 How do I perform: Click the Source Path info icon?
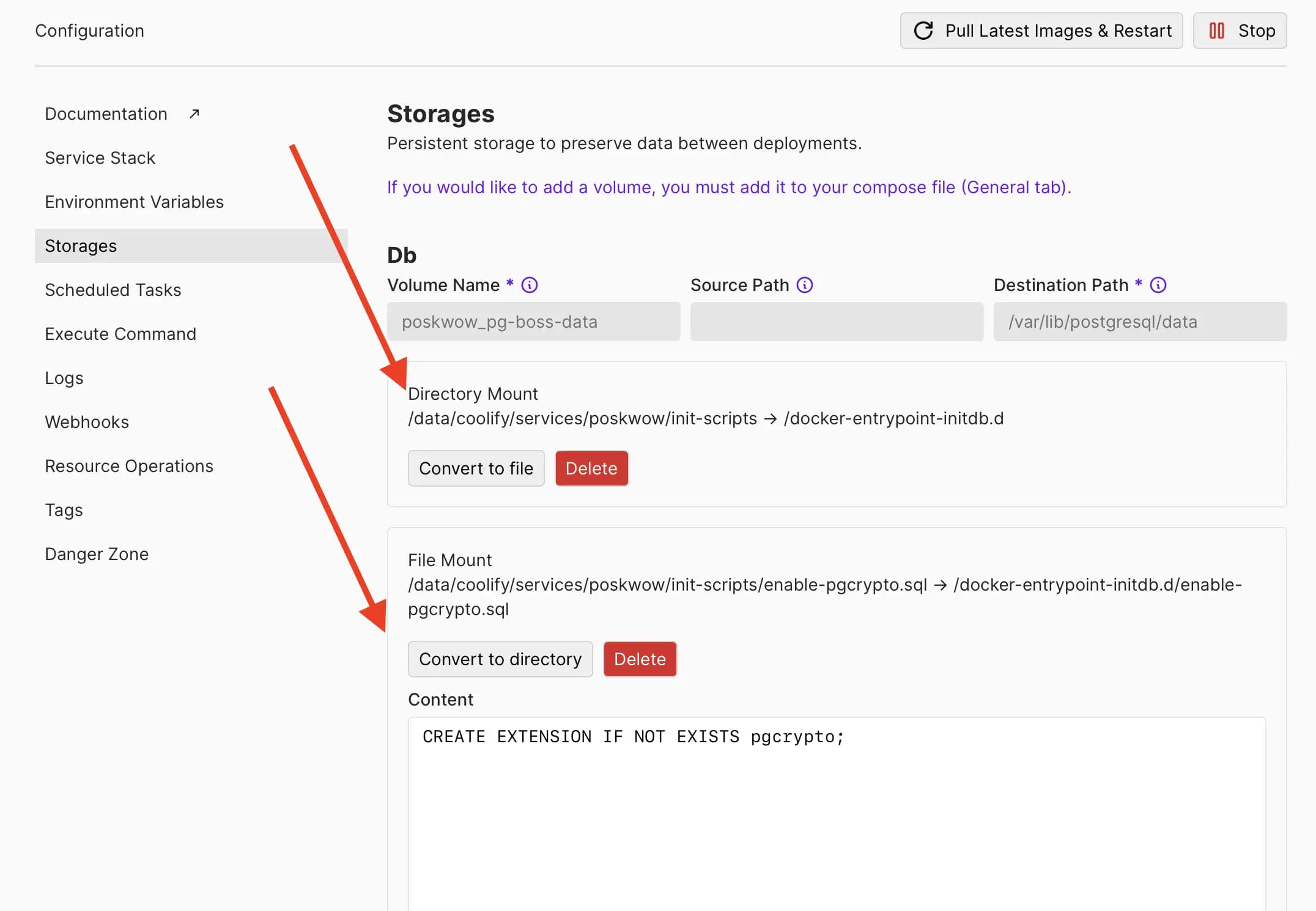805,285
